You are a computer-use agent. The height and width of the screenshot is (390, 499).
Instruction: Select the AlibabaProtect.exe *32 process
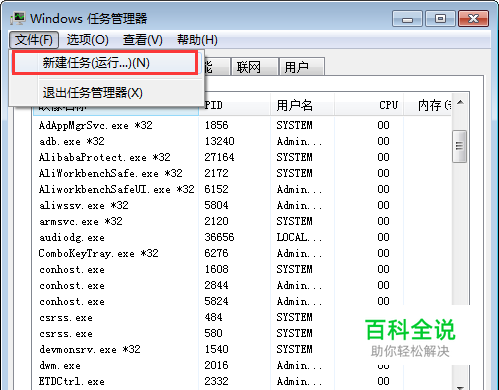[x=105, y=157]
